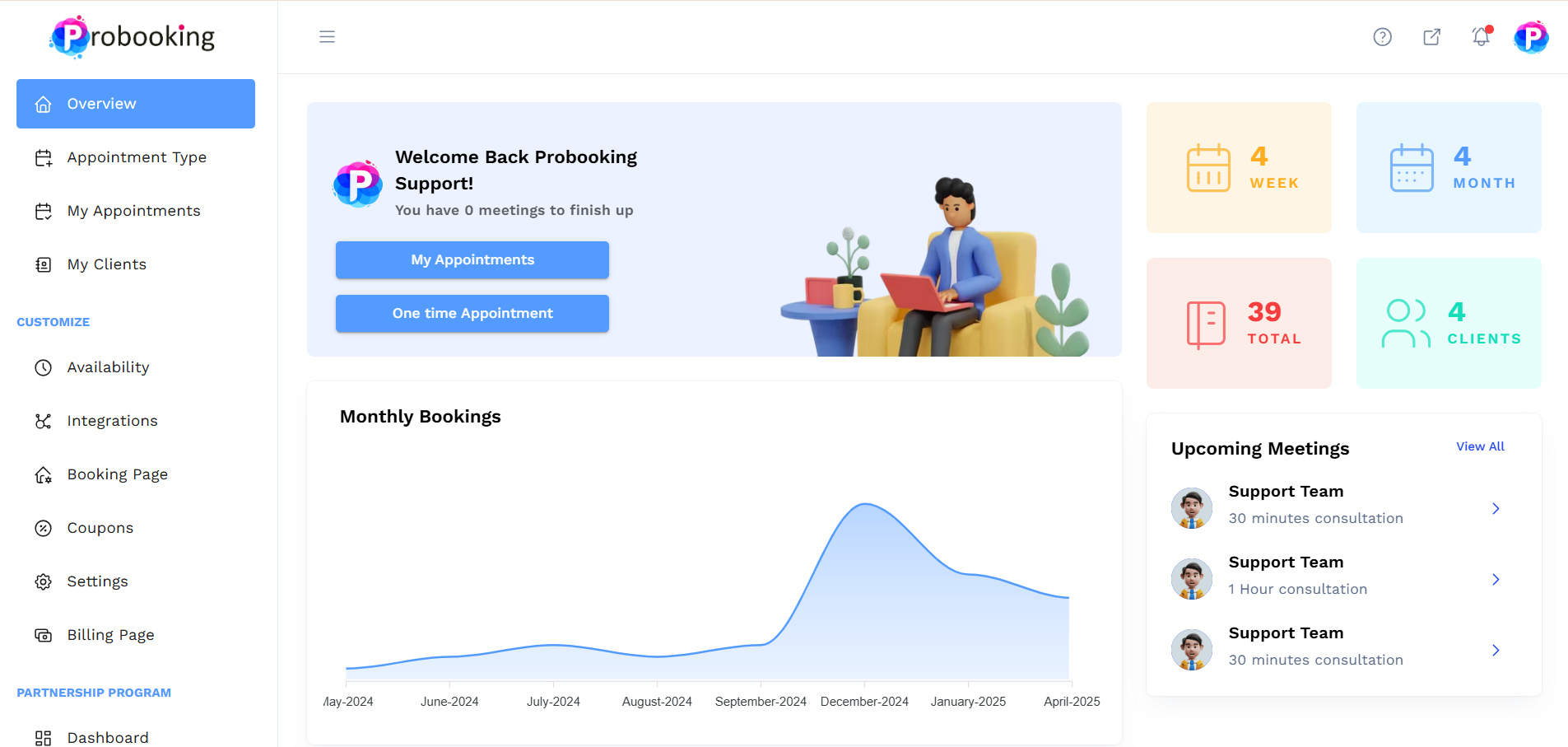The image size is (1568, 747).
Task: Click the 4 Clients stat card
Action: (x=1449, y=323)
